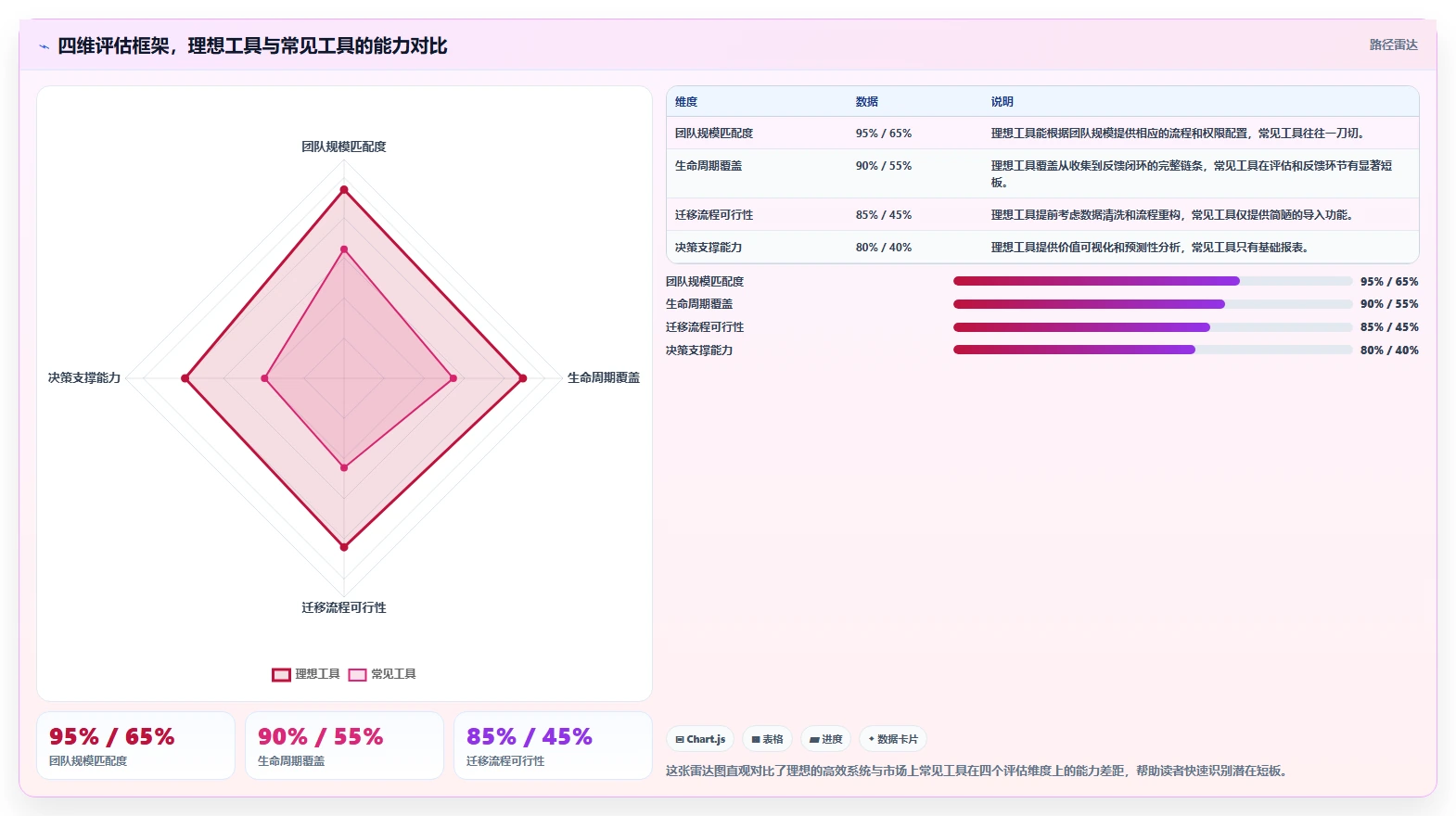The height and width of the screenshot is (816, 1456).
Task: Click the radar axis label 生命周期覆盖
Action: click(604, 377)
